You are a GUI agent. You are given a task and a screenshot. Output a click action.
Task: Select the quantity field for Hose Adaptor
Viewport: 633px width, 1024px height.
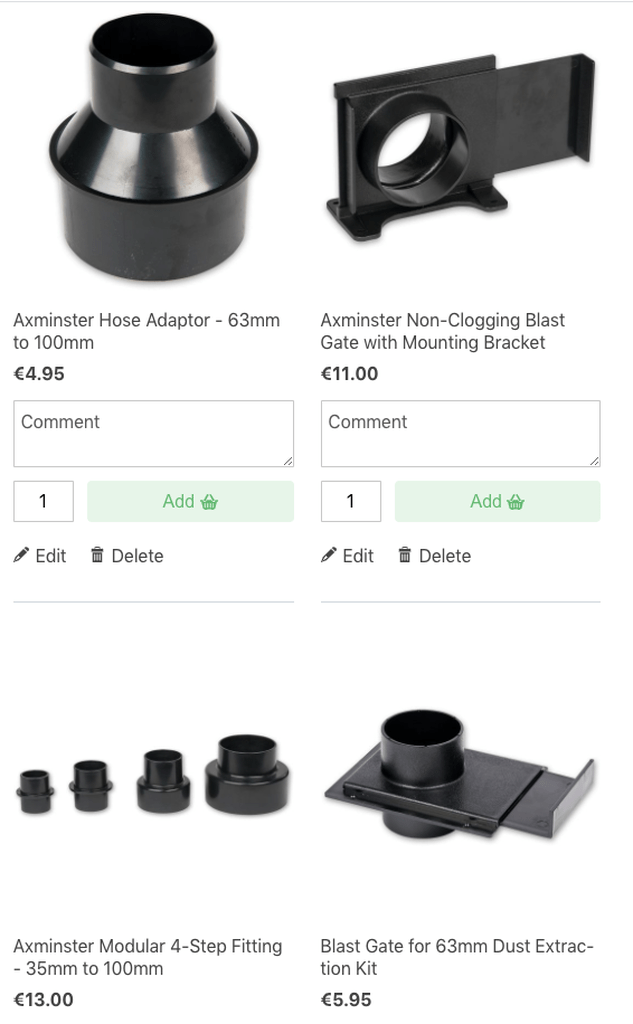(44, 502)
